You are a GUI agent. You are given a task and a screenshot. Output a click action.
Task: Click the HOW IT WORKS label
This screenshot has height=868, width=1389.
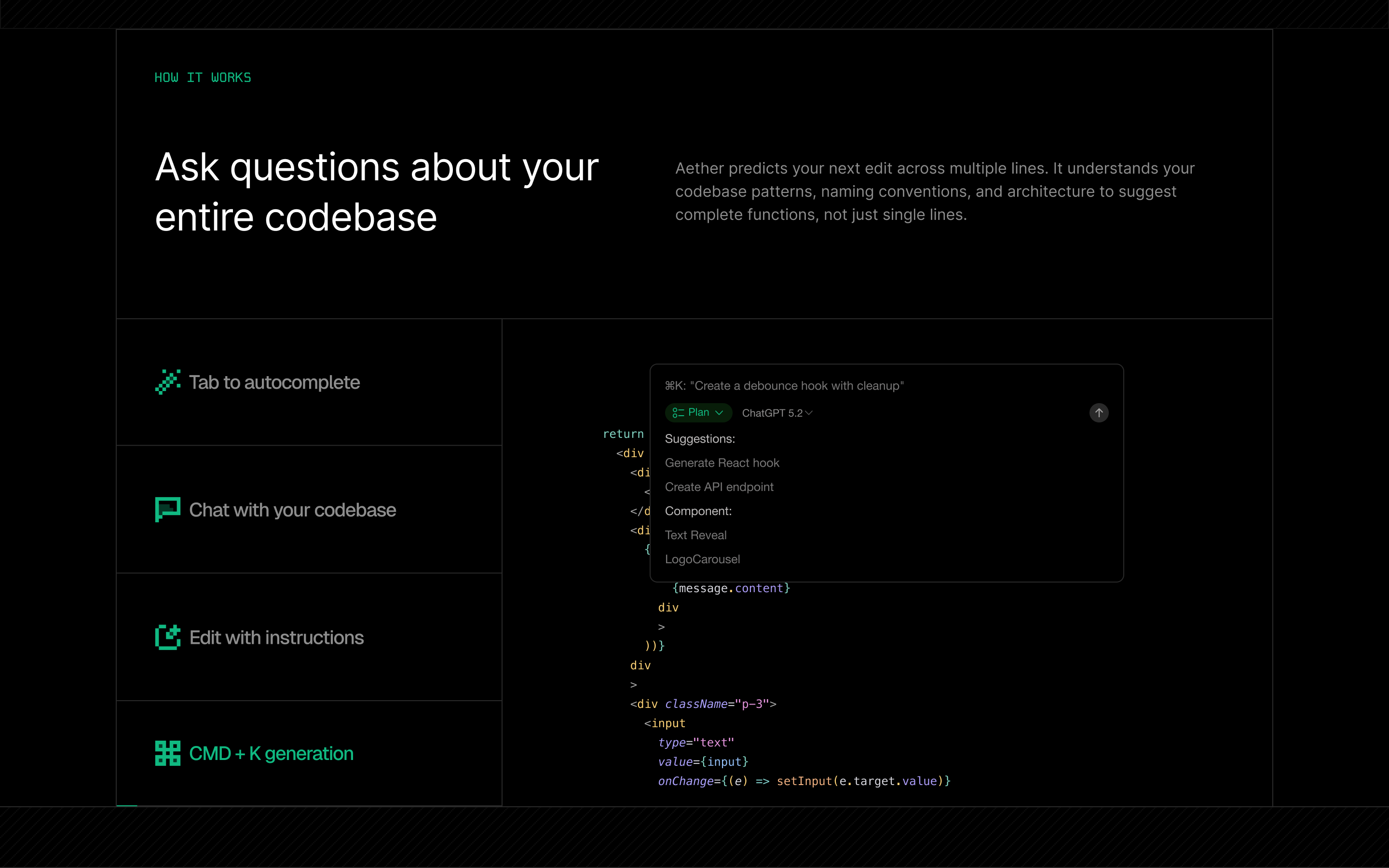(203, 78)
